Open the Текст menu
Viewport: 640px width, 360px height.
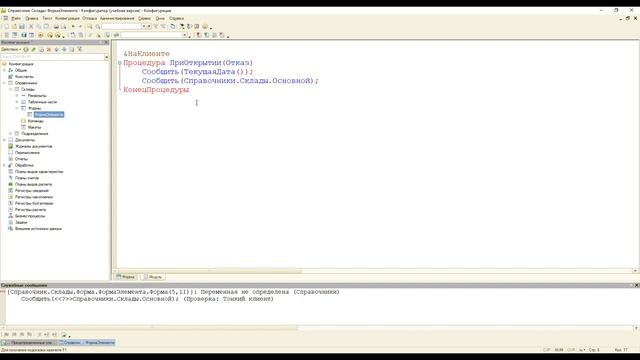[47, 18]
